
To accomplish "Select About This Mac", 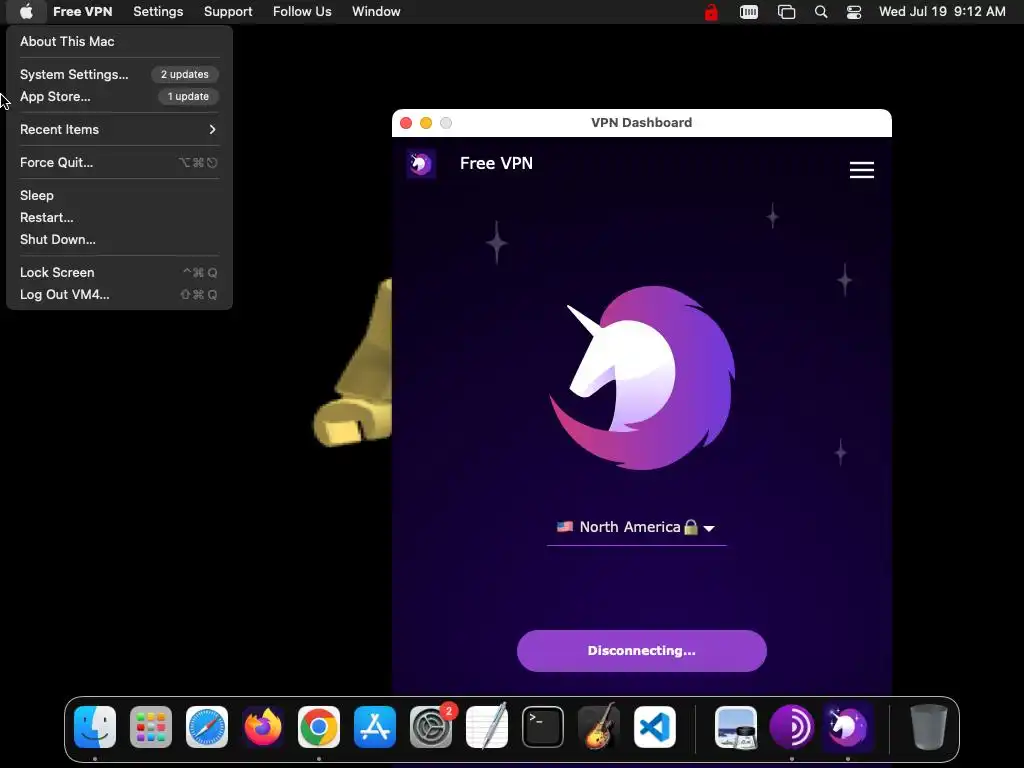I will tap(120, 41).
